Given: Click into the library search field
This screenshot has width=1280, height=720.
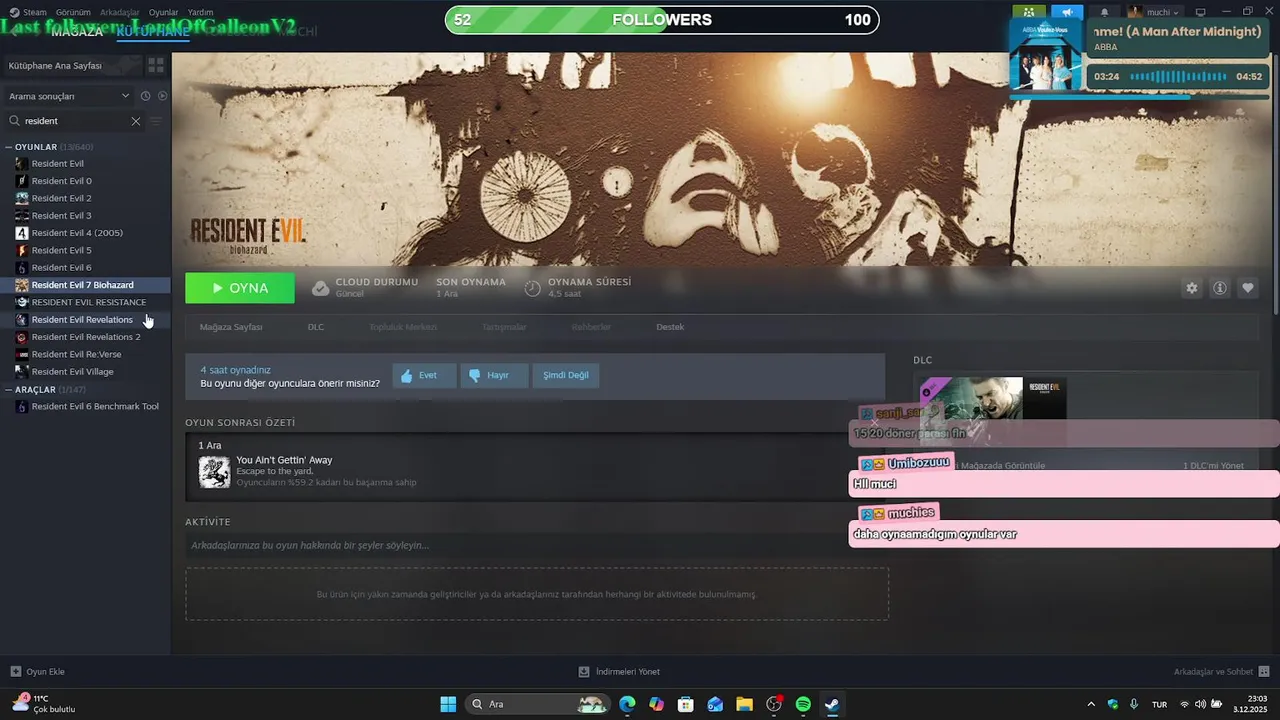Looking at the screenshot, I should (x=75, y=121).
